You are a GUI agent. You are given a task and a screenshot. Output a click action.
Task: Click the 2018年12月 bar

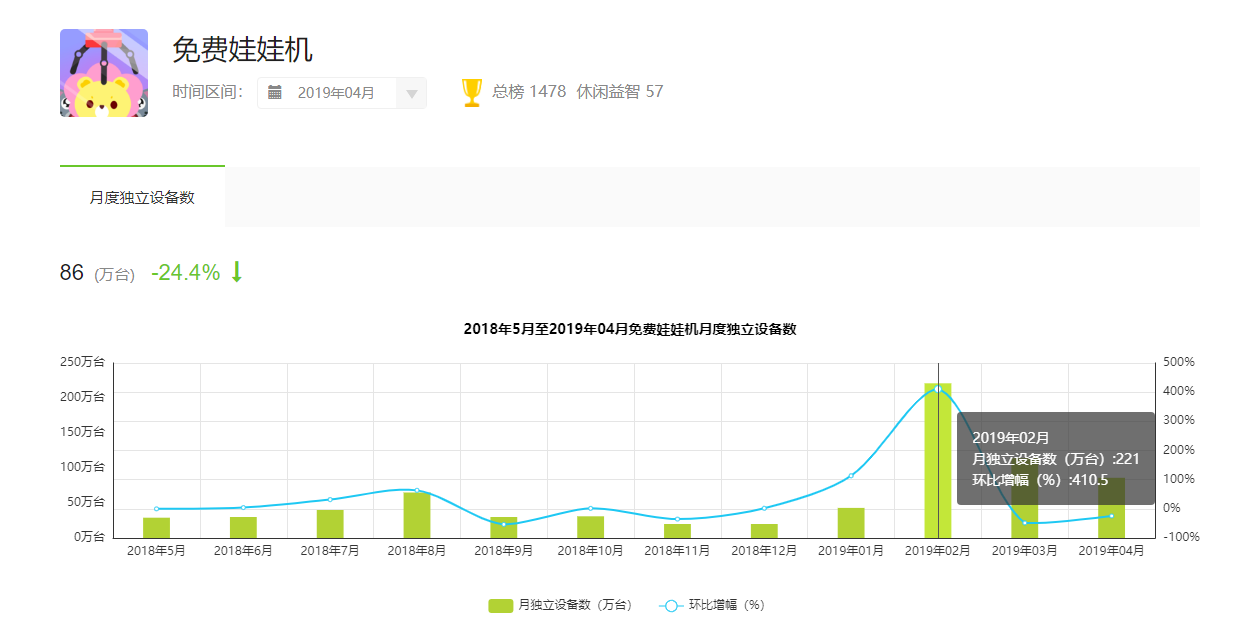[764, 530]
